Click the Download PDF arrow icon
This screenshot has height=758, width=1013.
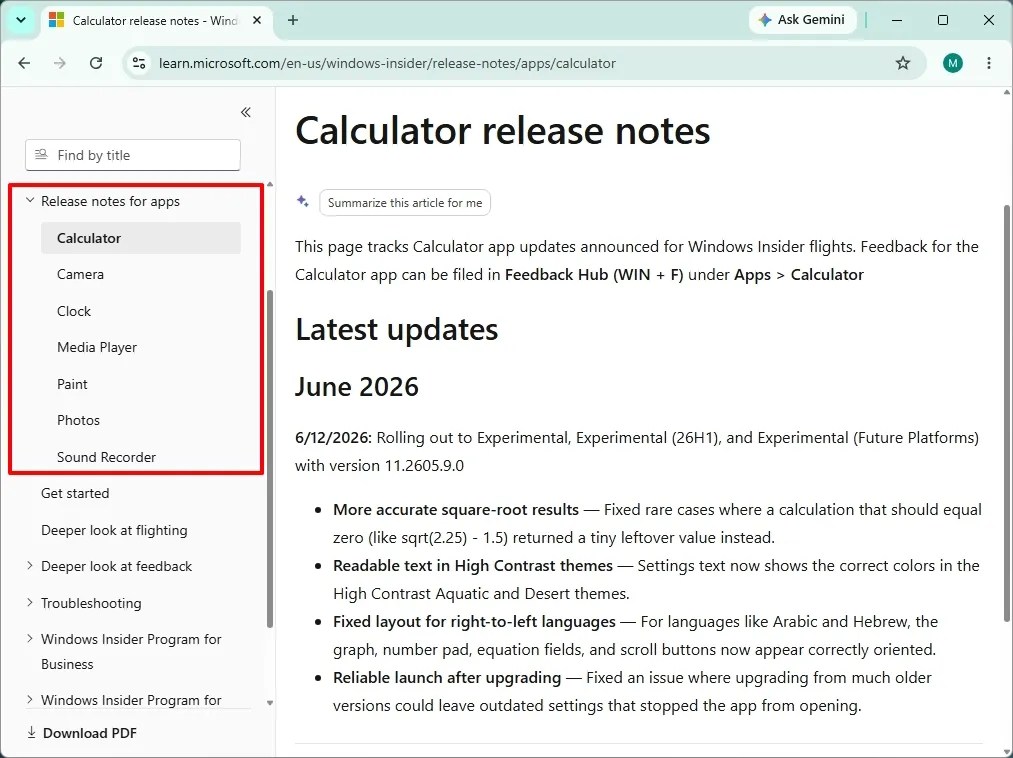[31, 732]
